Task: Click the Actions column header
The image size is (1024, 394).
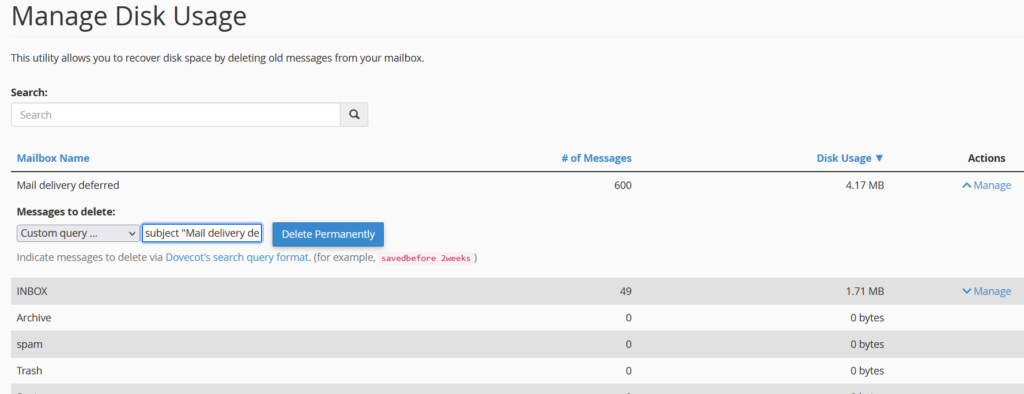Action: tap(986, 158)
